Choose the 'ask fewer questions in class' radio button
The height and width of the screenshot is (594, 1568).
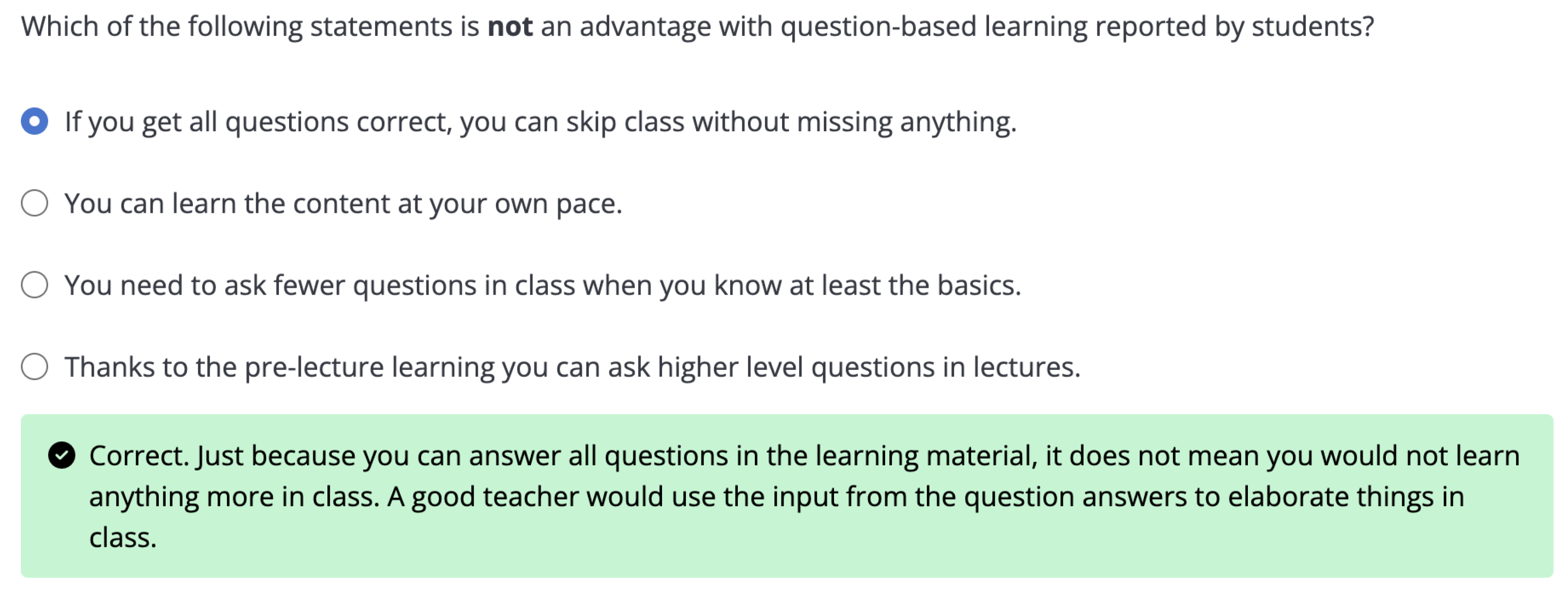click(x=34, y=284)
